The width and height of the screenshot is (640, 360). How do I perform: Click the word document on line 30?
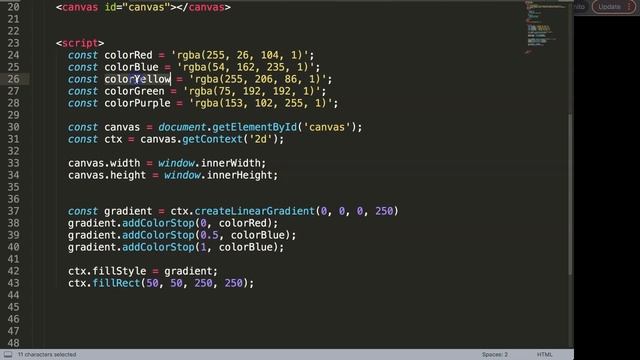pos(182,127)
